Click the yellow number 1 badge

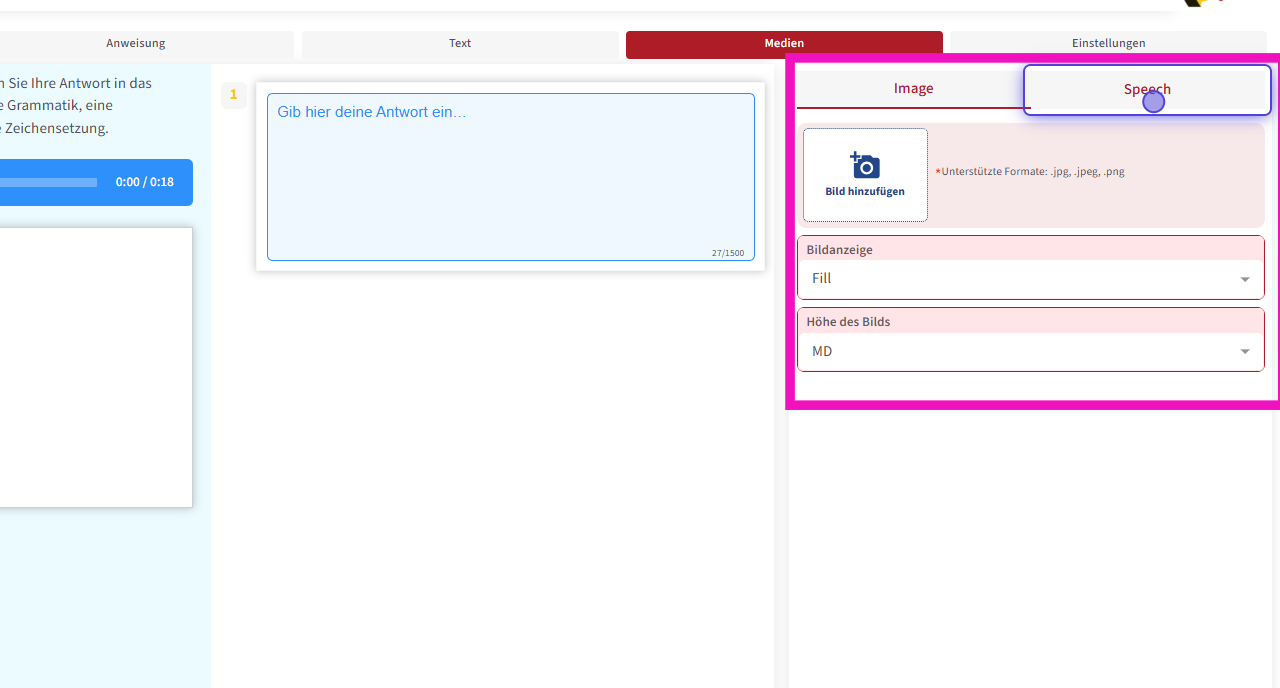tap(234, 95)
